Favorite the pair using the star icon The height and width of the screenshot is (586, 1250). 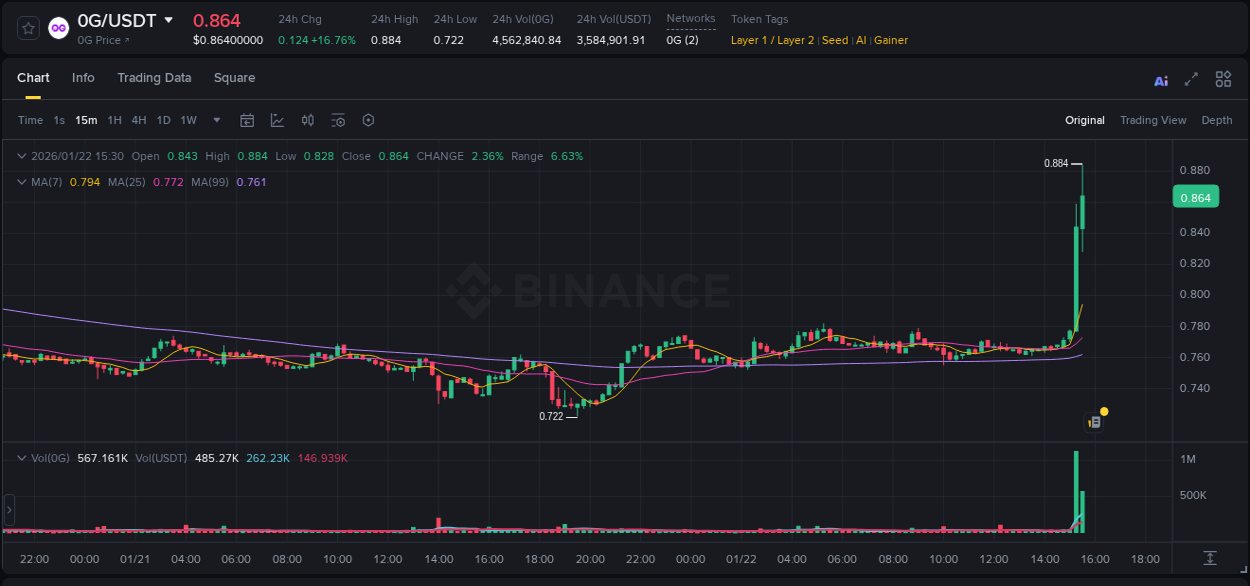[27, 28]
